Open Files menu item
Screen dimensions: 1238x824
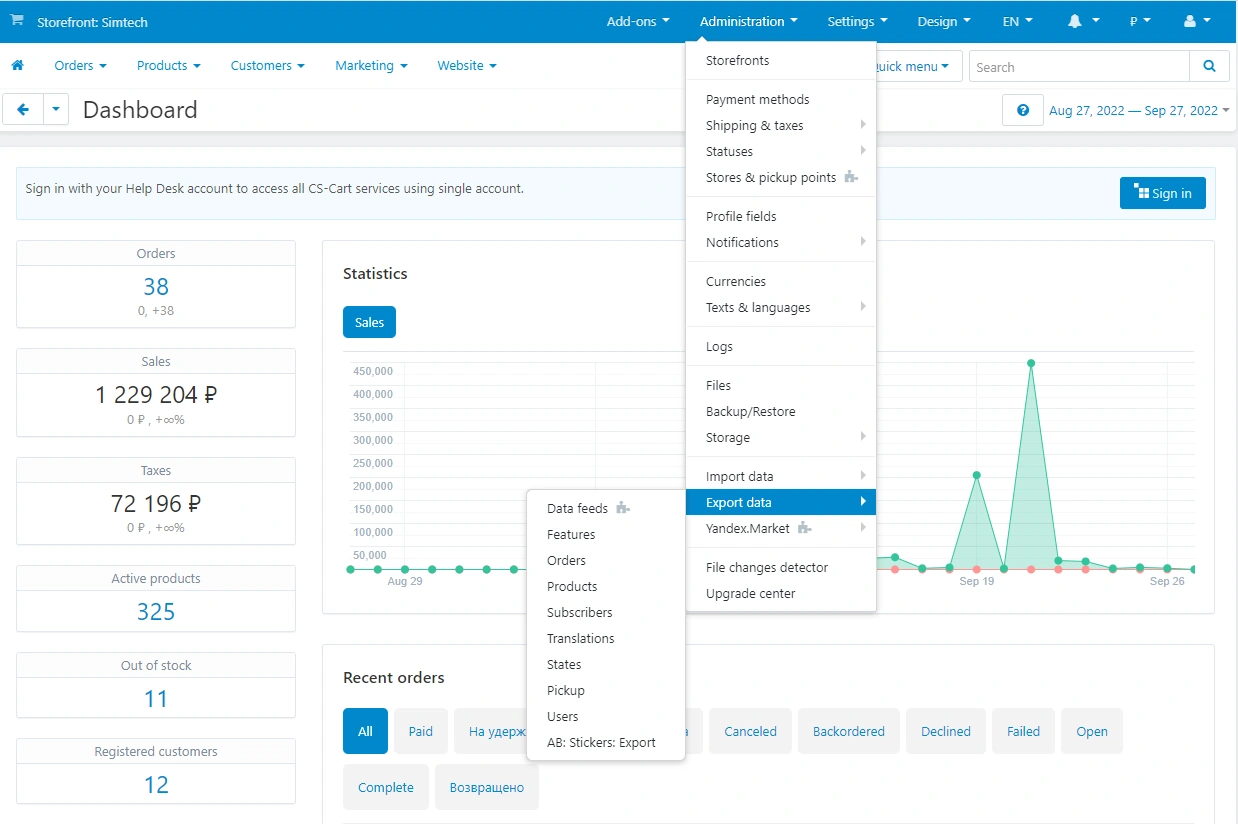781,385
